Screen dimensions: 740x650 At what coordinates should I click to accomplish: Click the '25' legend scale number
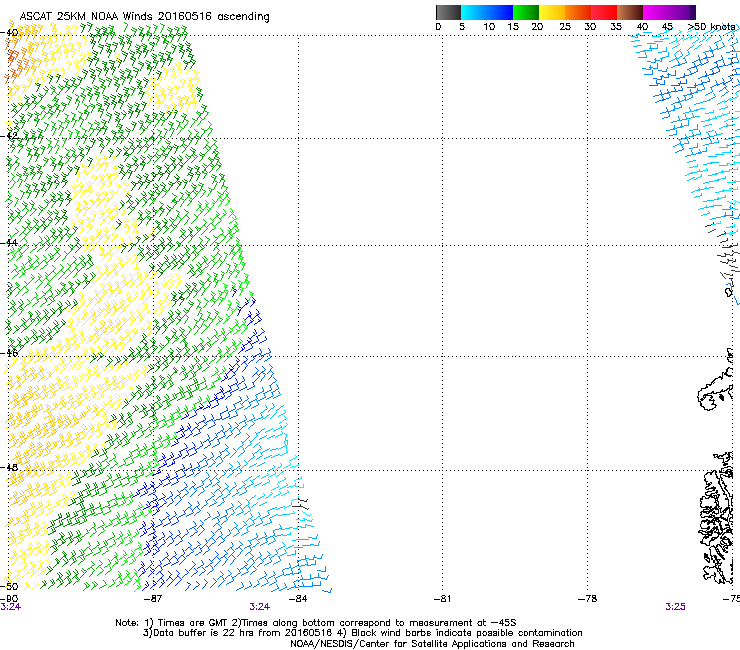565,26
